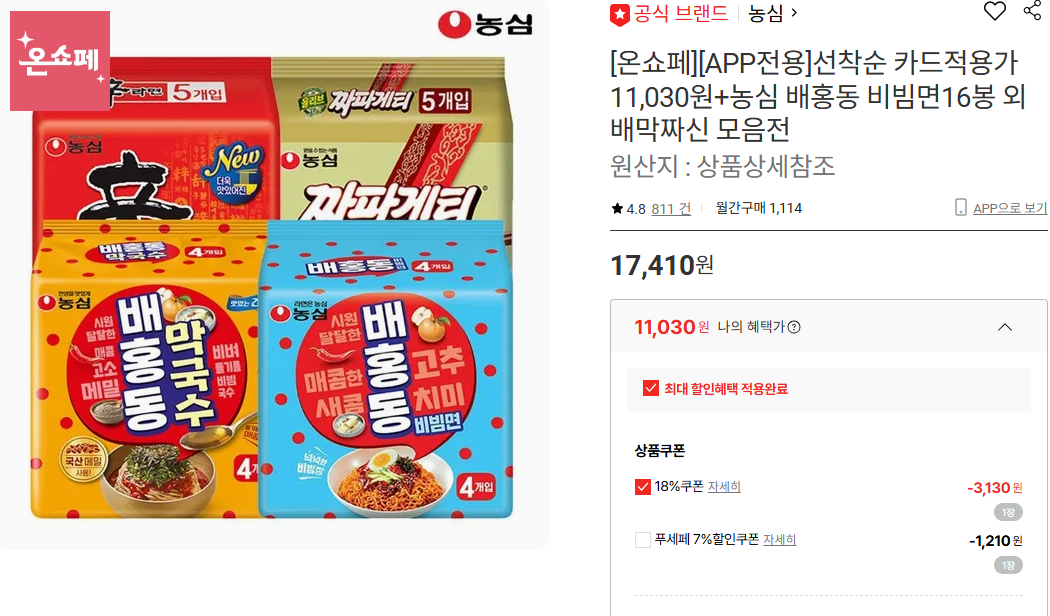Click the 1장 badge under 18% coupon
1050x616 pixels.
tap(1008, 512)
